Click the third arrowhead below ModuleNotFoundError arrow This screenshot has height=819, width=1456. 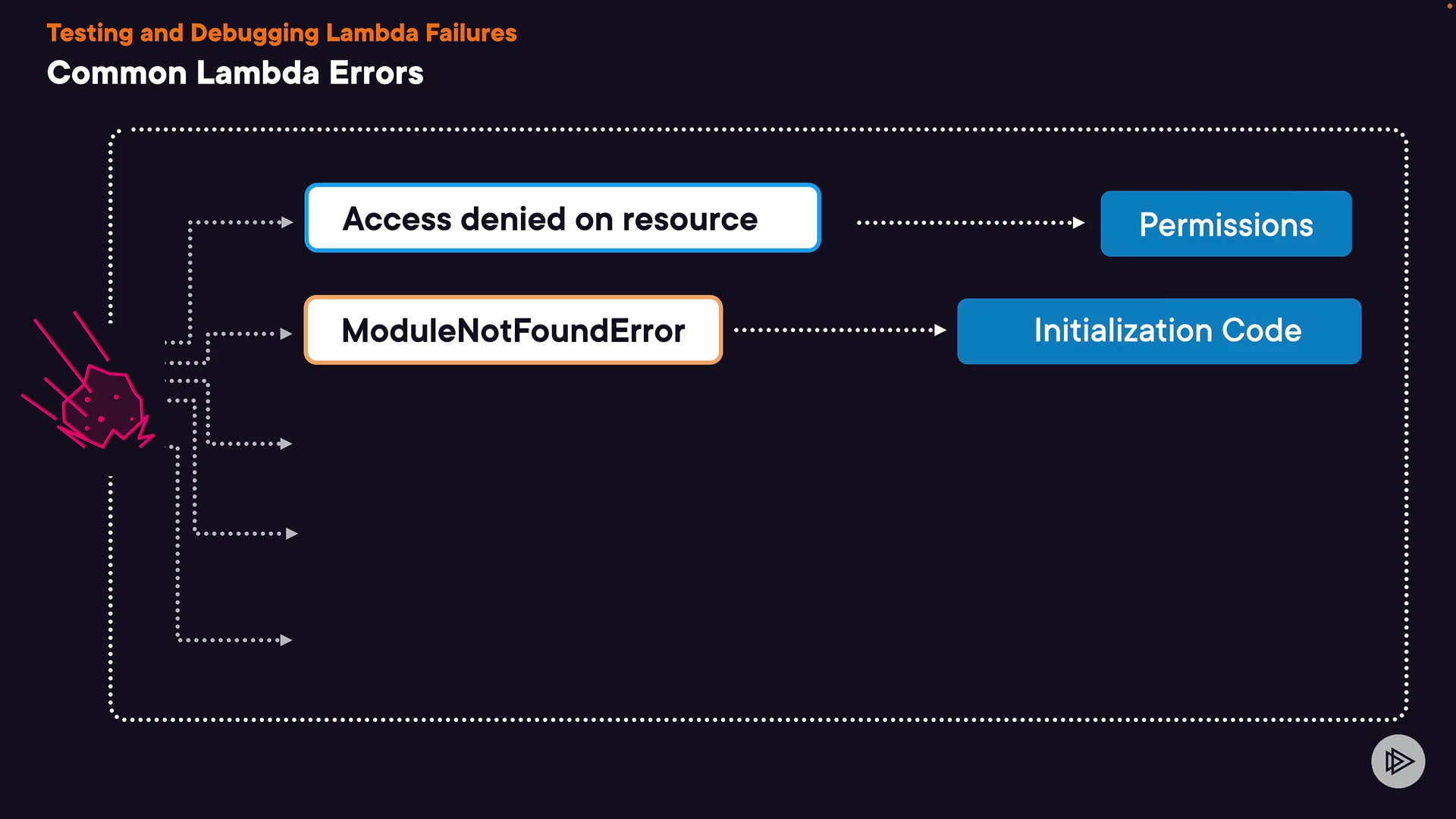point(286,444)
